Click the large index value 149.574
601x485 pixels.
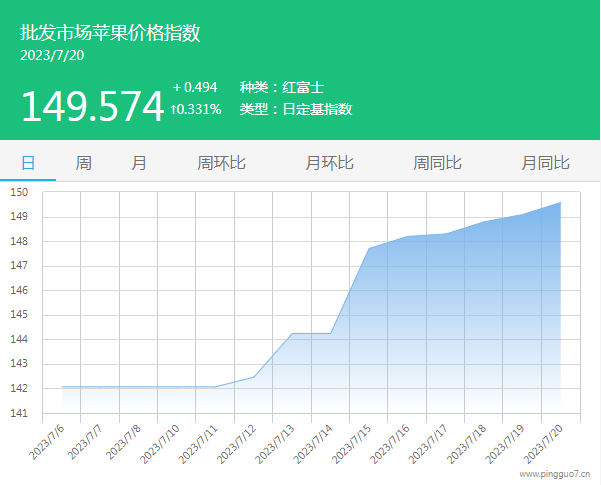(92, 107)
